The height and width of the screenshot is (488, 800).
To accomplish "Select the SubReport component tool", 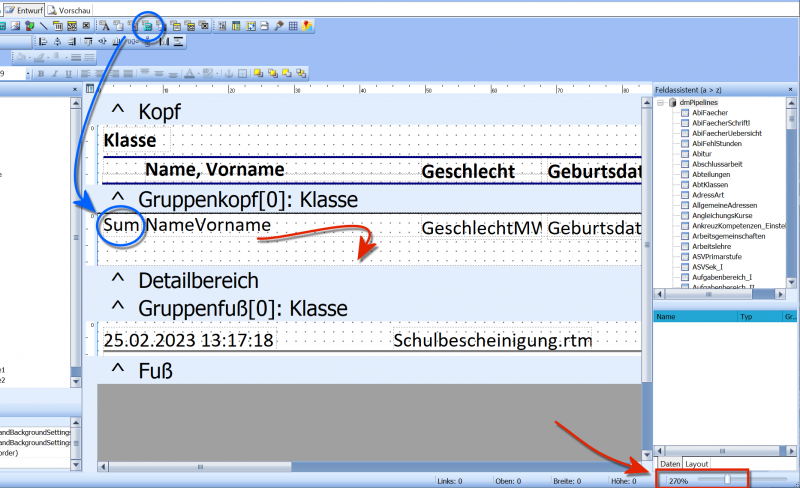I will [236, 26].
